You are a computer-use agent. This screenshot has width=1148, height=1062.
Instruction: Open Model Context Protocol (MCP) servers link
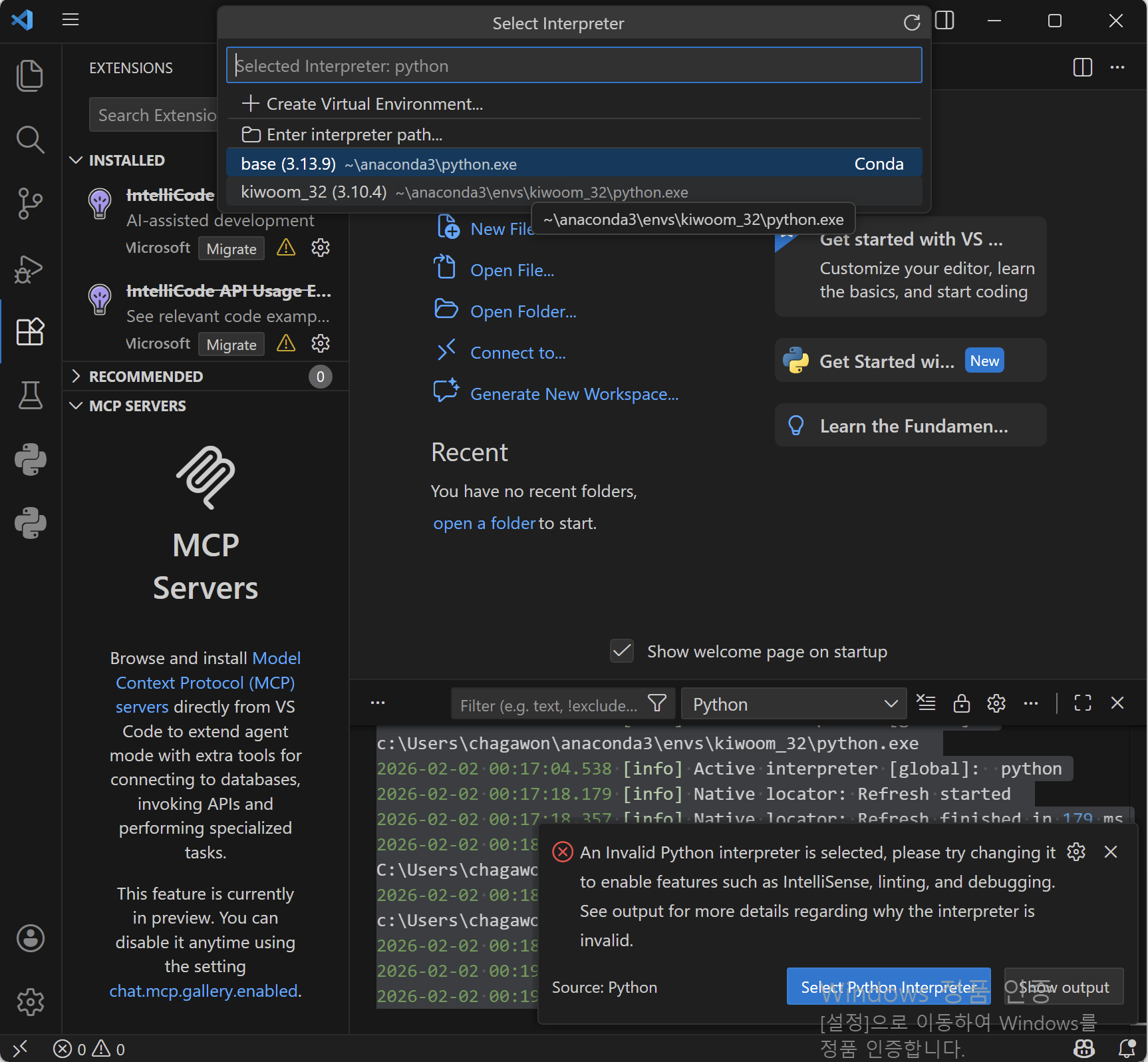207,683
